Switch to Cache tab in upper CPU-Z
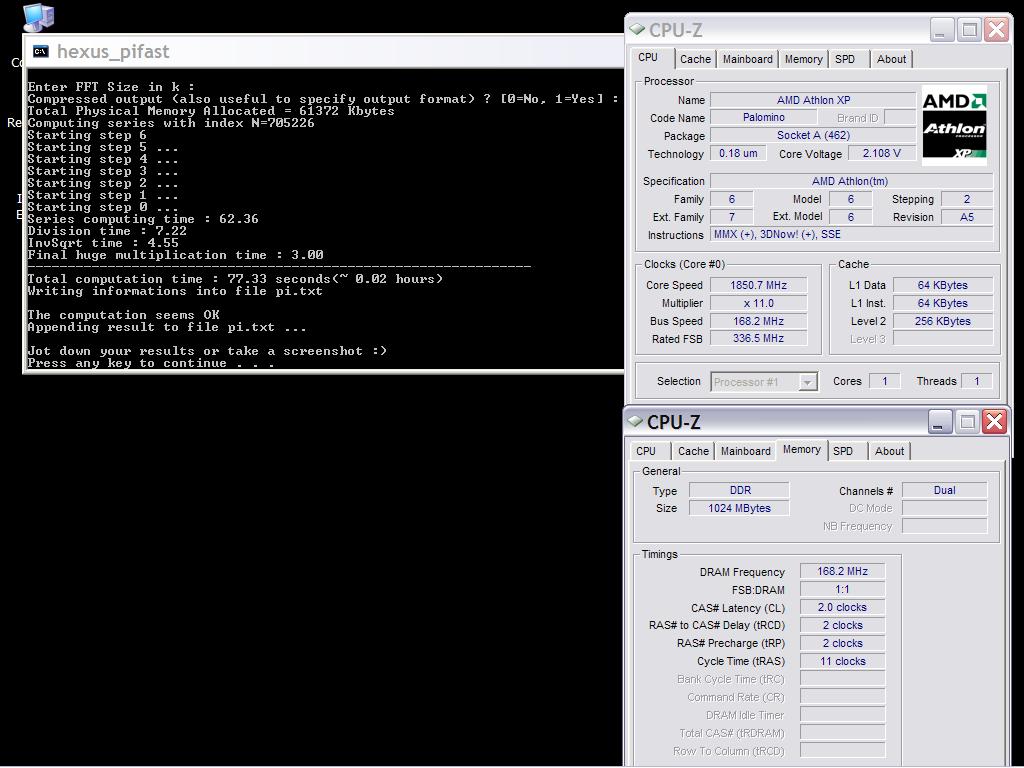 click(695, 59)
